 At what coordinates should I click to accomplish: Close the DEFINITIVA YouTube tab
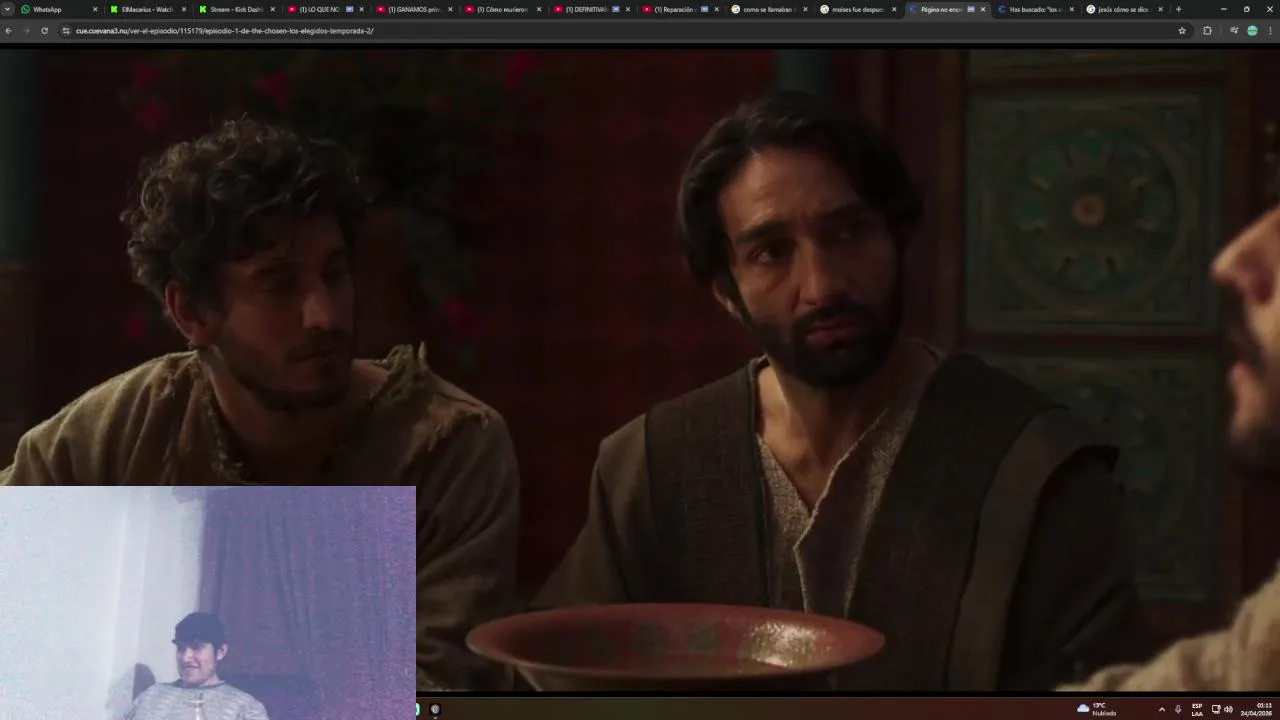(628, 9)
